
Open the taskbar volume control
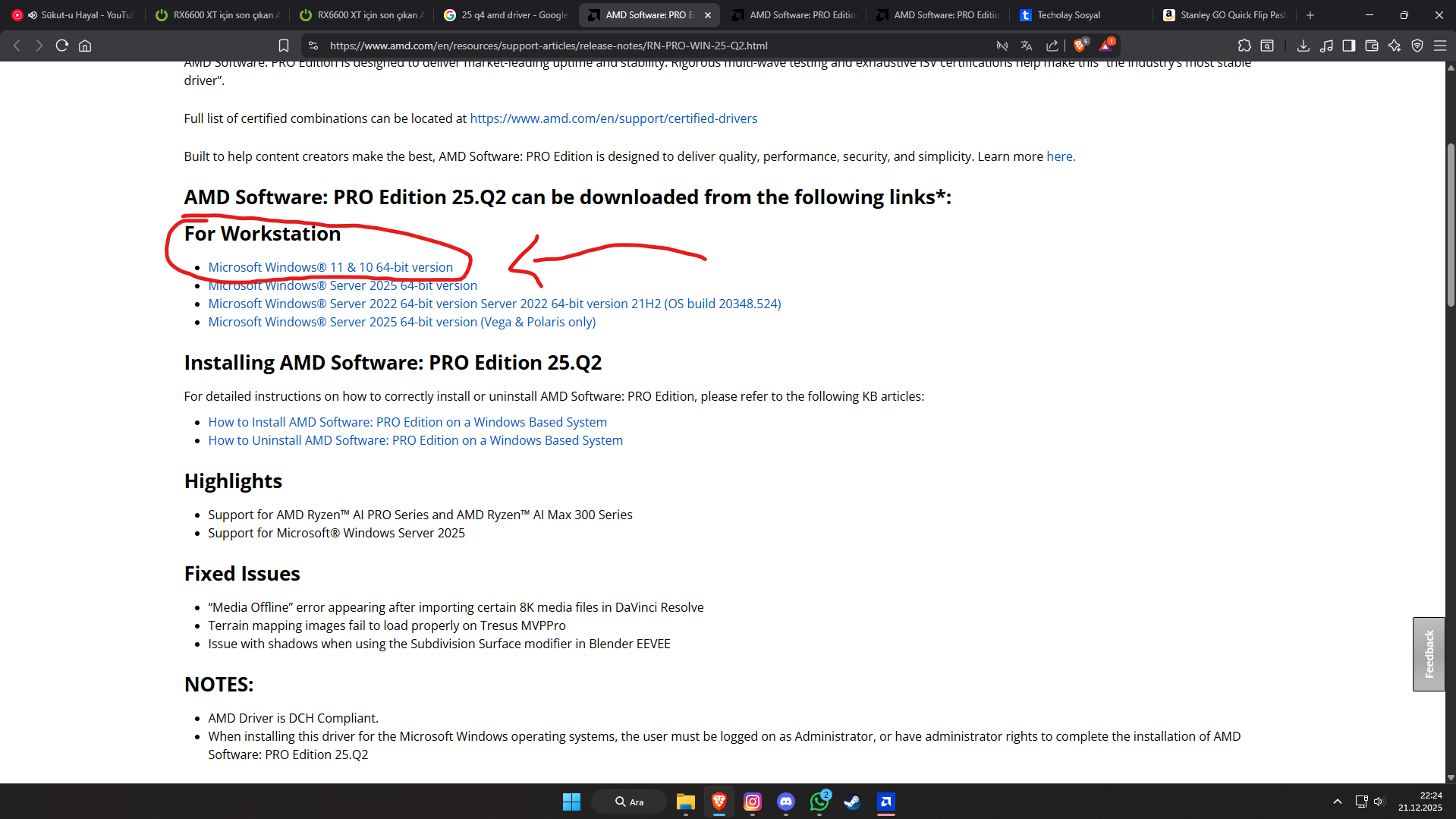(x=1379, y=802)
